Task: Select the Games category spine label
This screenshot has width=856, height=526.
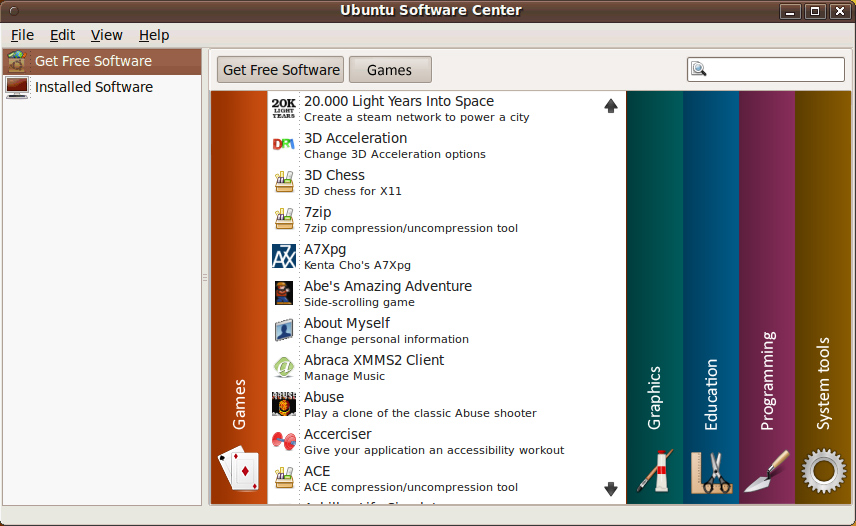Action: click(239, 404)
